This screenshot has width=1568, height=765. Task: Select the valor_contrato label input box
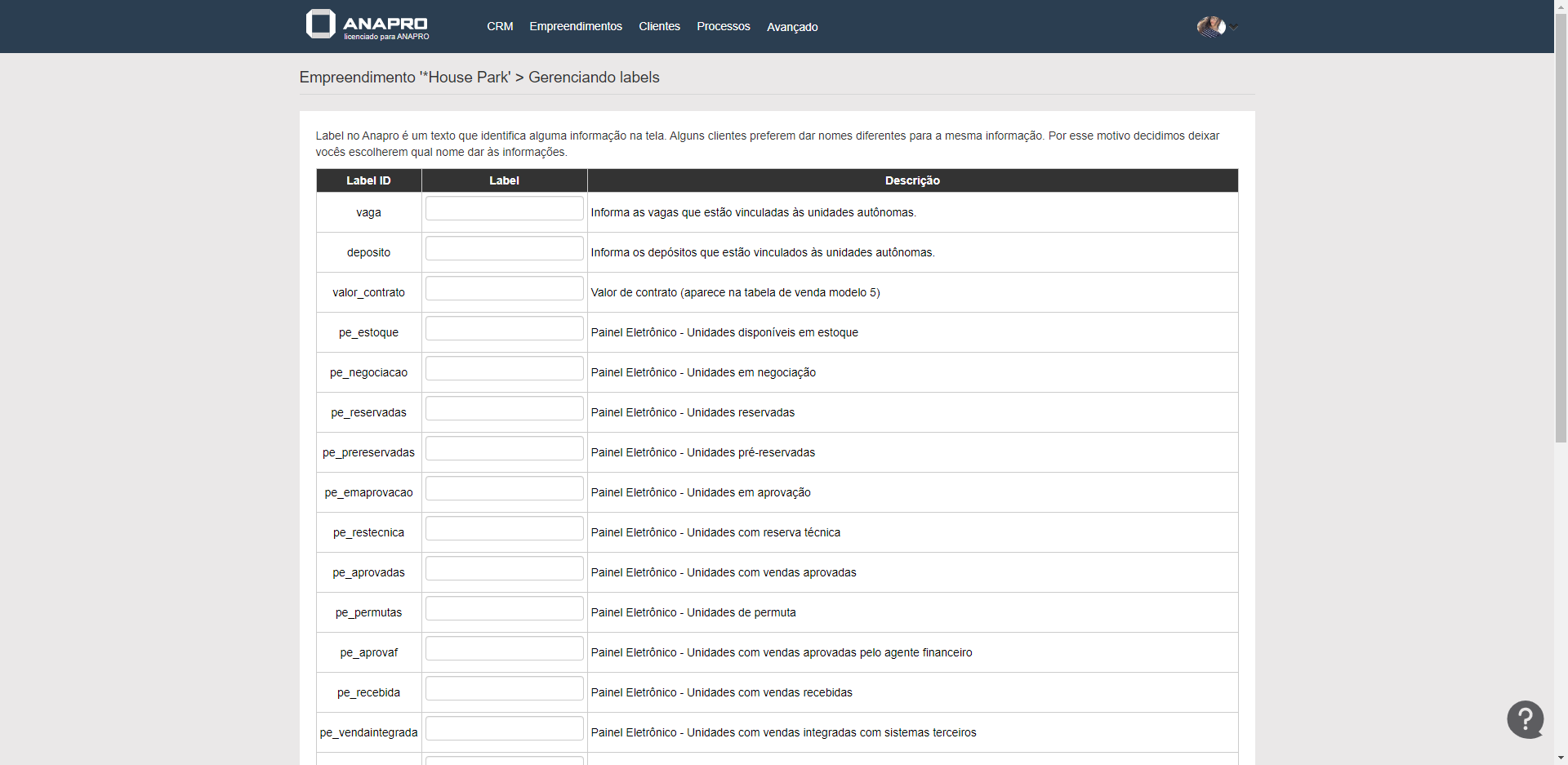point(504,289)
